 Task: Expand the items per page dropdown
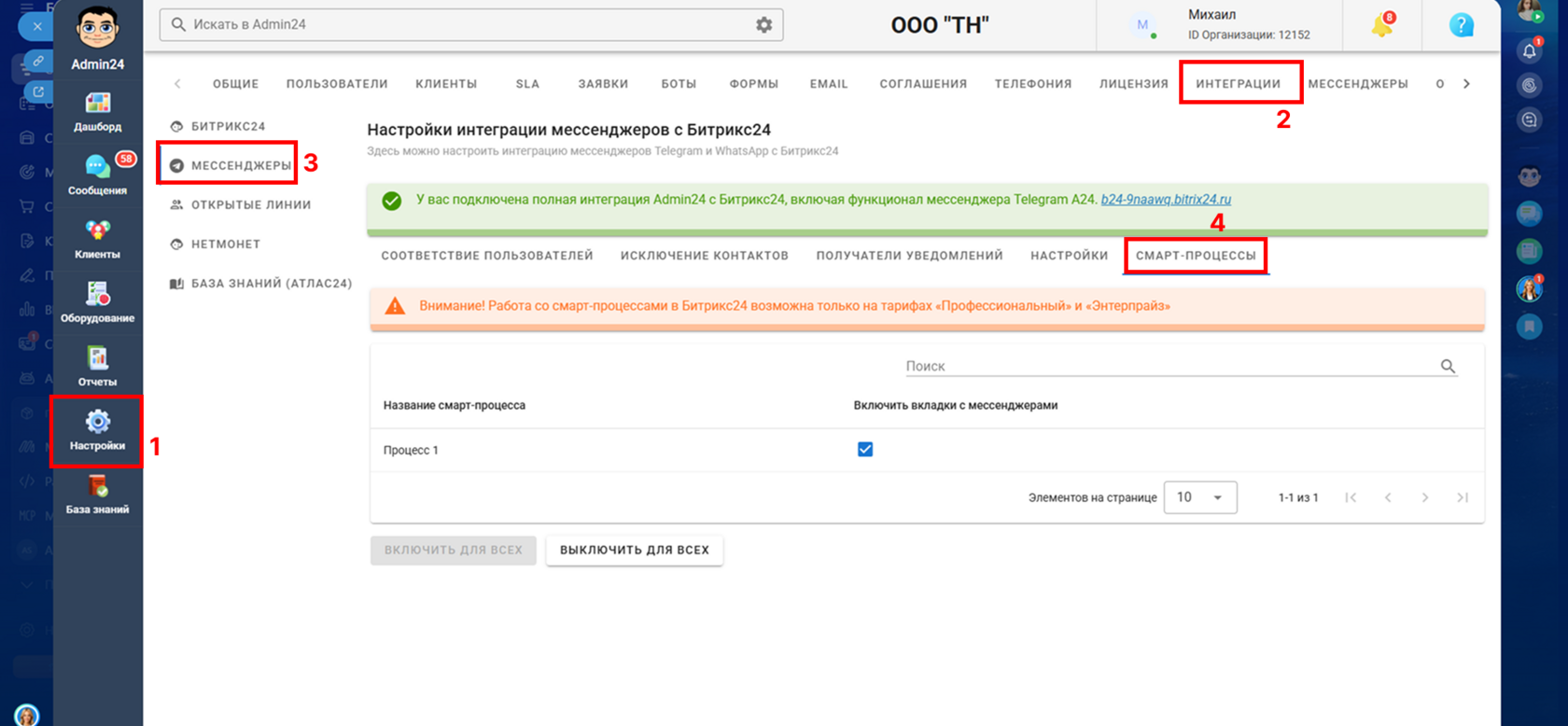[x=1200, y=497]
